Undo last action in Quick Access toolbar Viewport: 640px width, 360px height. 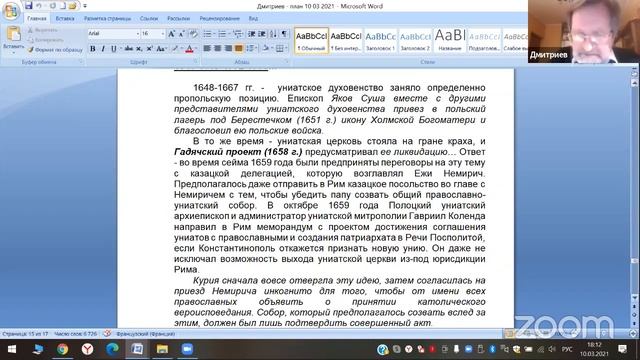39,6
